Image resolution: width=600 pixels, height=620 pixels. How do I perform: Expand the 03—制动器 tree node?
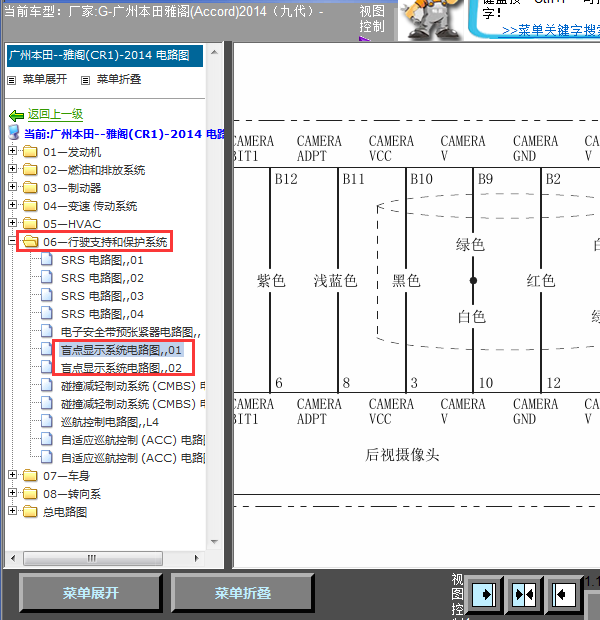point(12,186)
